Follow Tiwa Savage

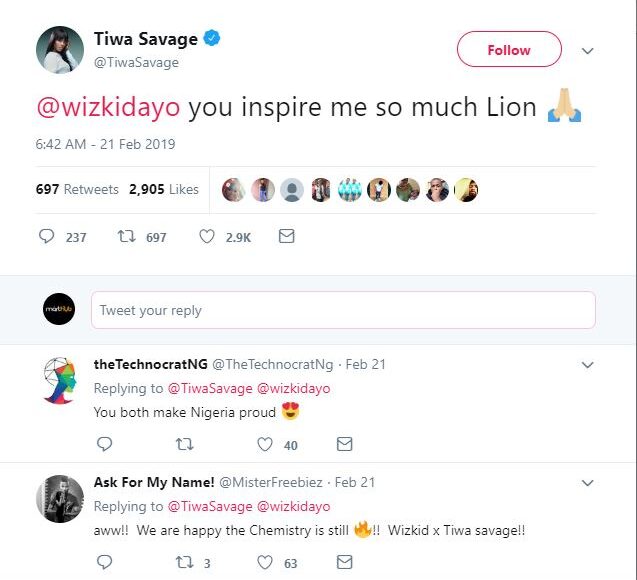tap(509, 50)
